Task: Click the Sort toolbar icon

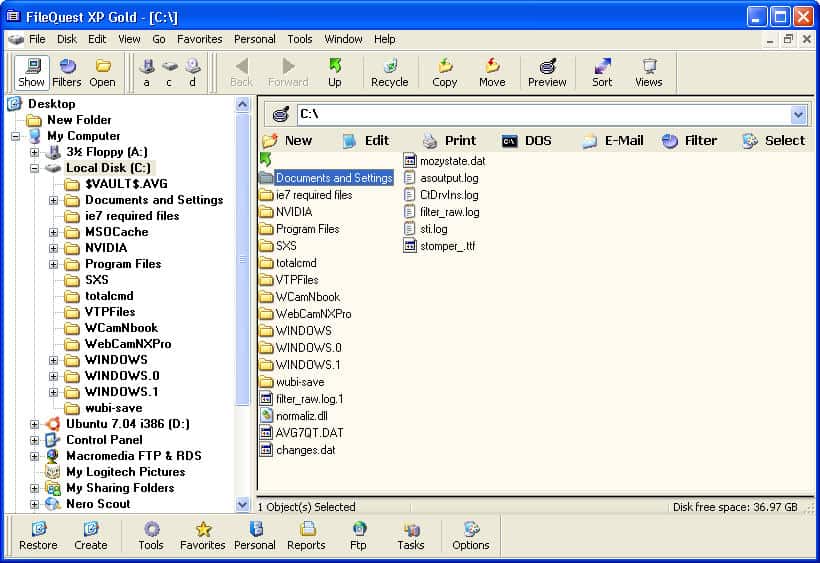Action: [602, 72]
